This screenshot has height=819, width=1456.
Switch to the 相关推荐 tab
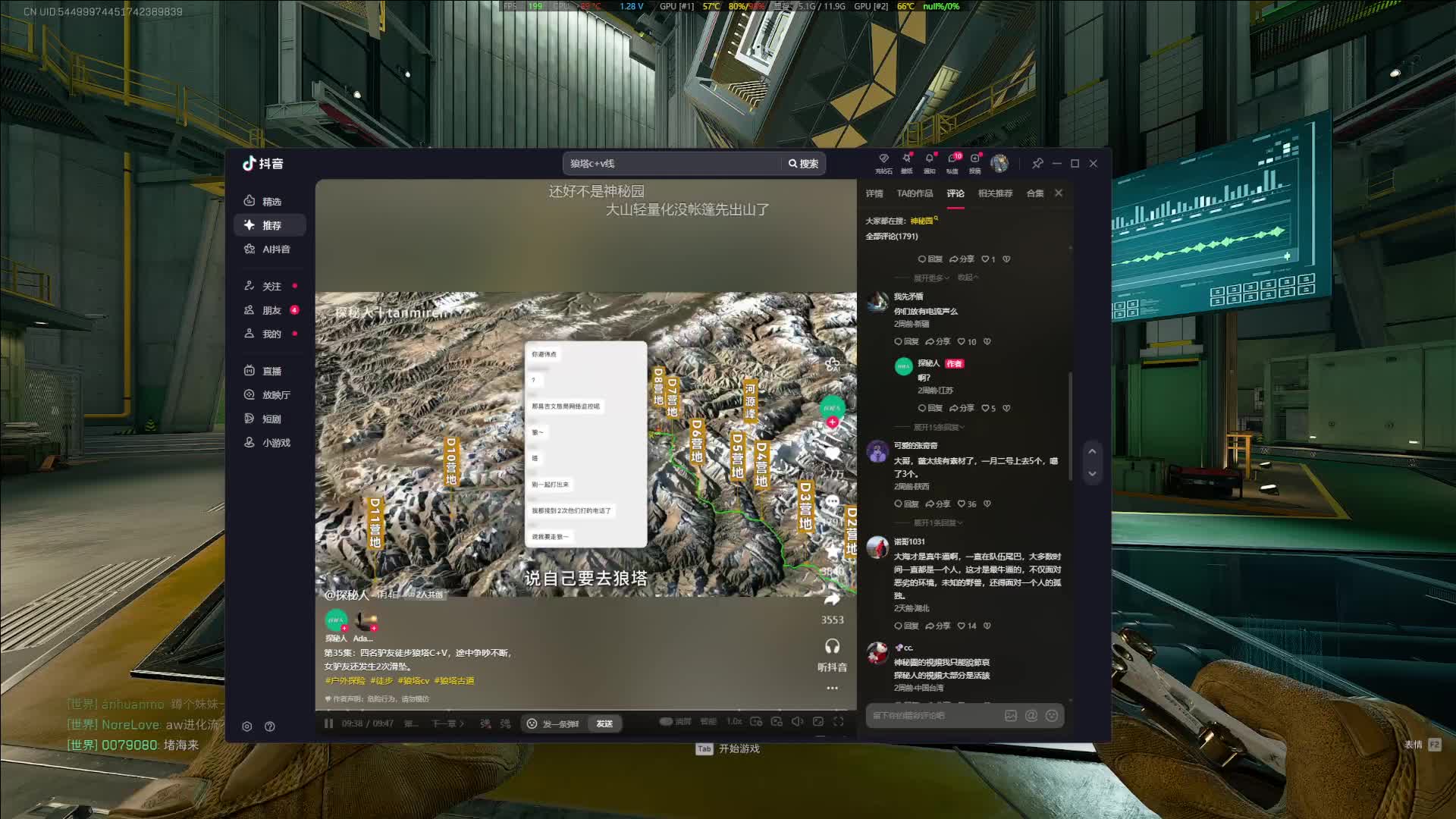[995, 193]
